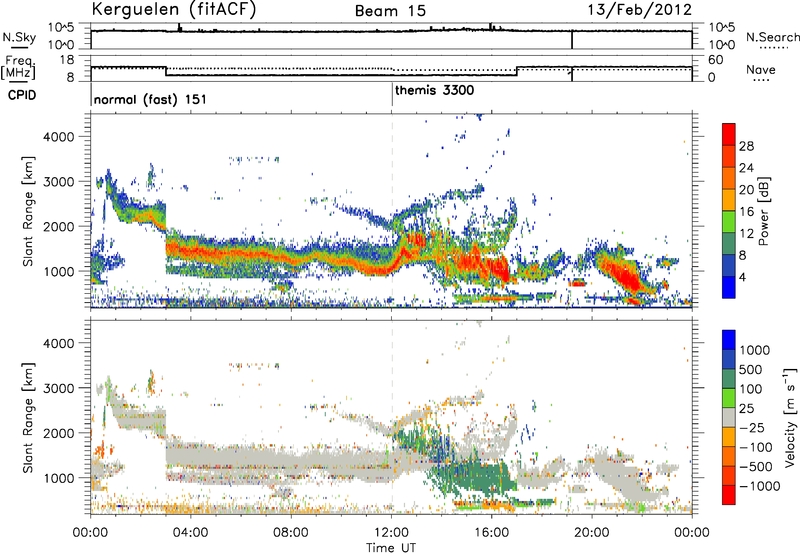
Task: Click the 'Velocity [m s⁻¹]' colorbar label
Action: pos(790,417)
